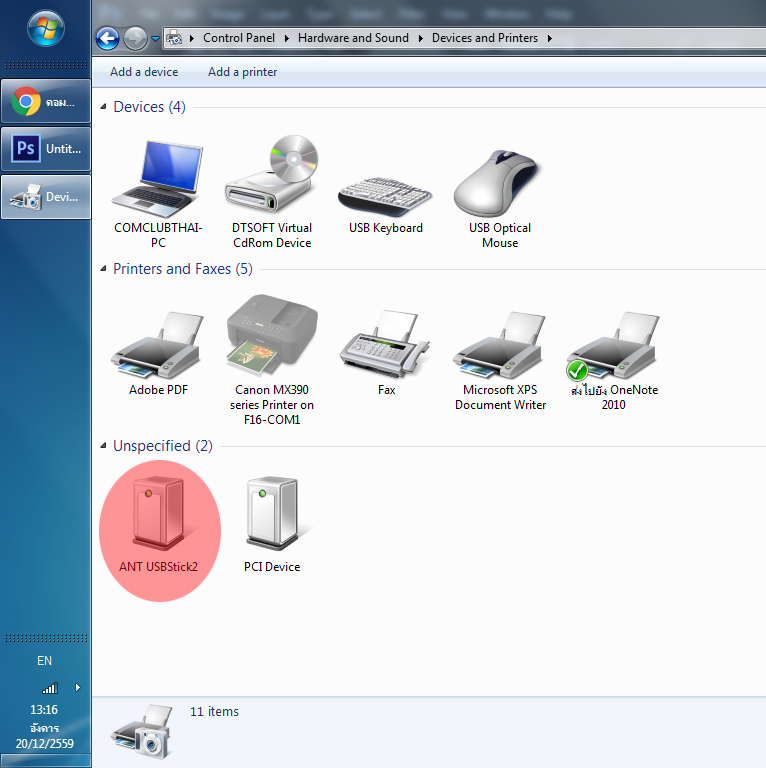This screenshot has height=768, width=766.
Task: Expand the arrow after Hardware and Sound
Action: [x=420, y=38]
